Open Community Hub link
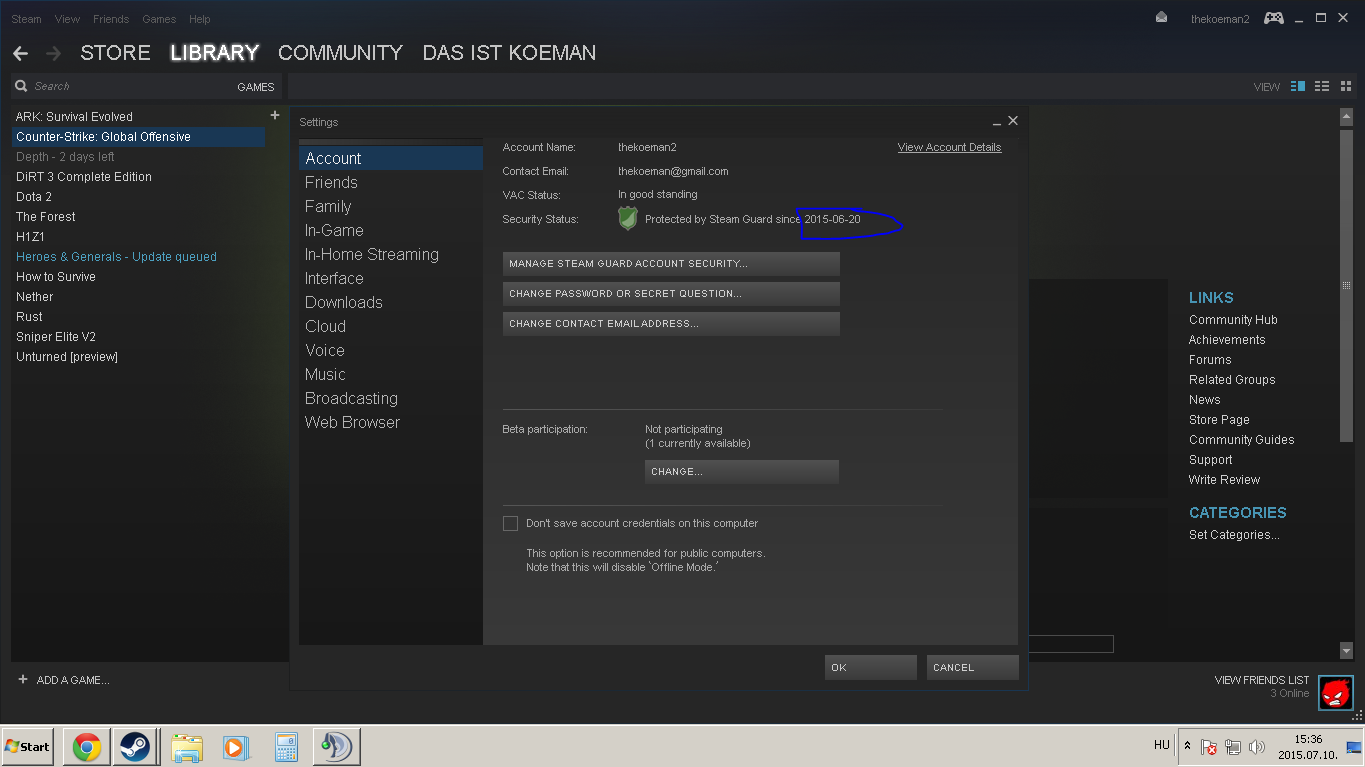 [x=1233, y=320]
